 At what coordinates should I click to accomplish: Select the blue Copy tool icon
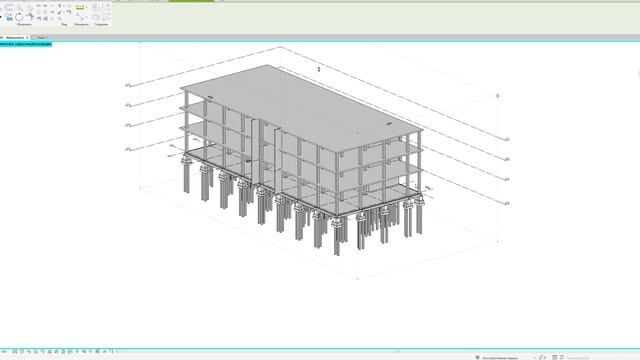9,17
